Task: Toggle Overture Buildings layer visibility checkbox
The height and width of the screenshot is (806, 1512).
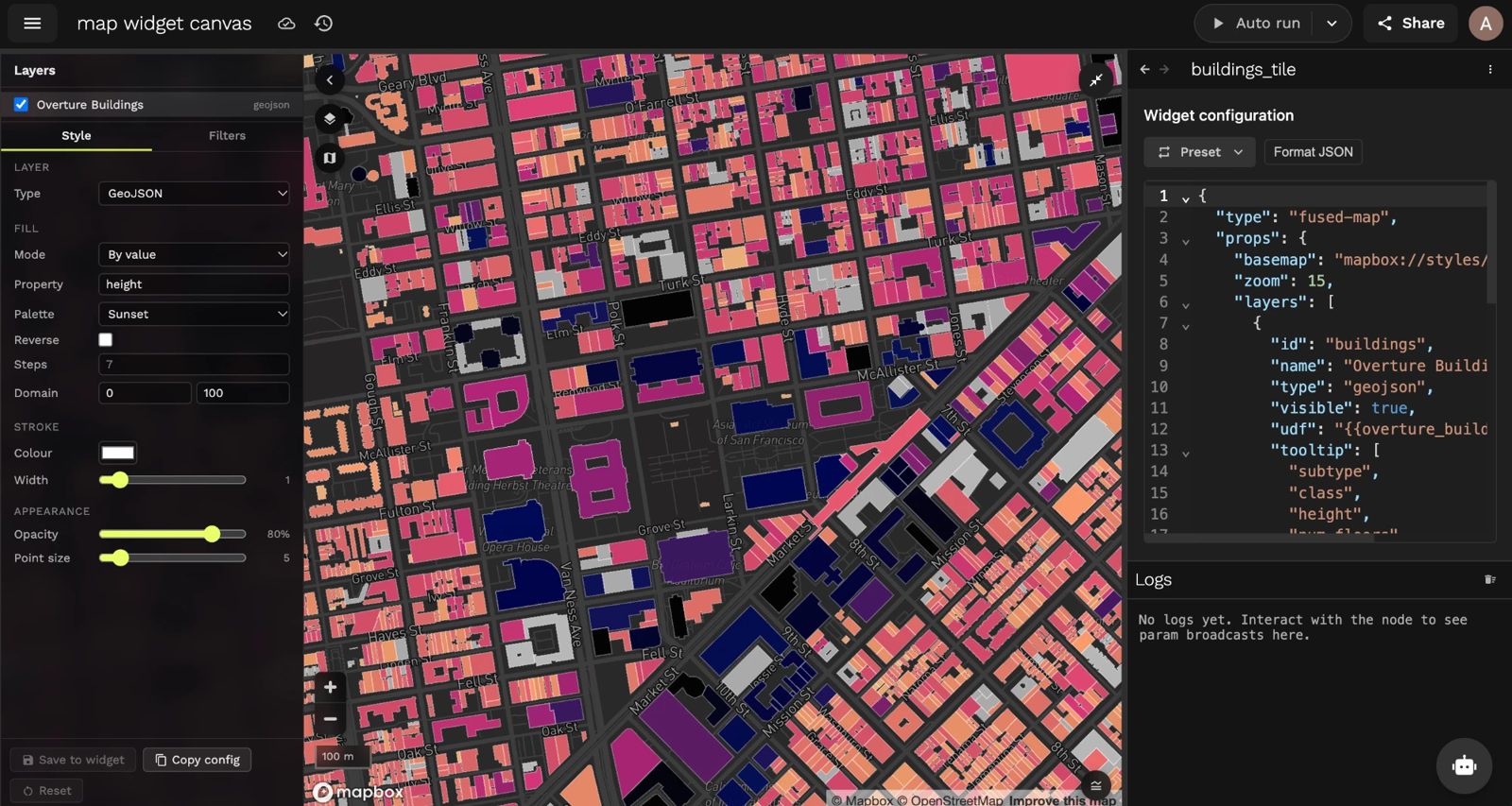Action: pyautogui.click(x=21, y=104)
